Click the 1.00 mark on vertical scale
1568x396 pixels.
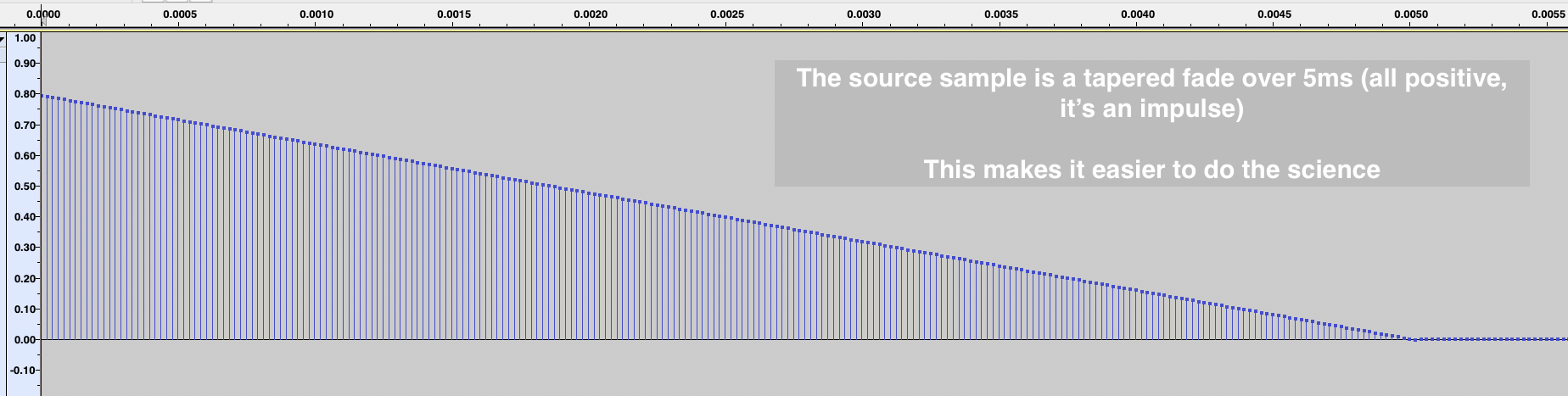(25, 38)
